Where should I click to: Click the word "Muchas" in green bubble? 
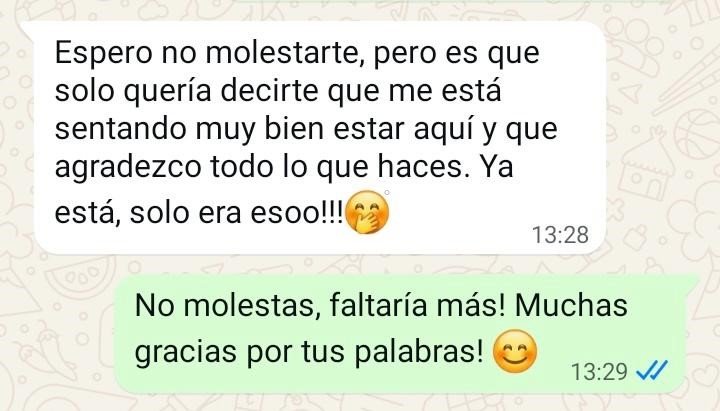coord(571,304)
